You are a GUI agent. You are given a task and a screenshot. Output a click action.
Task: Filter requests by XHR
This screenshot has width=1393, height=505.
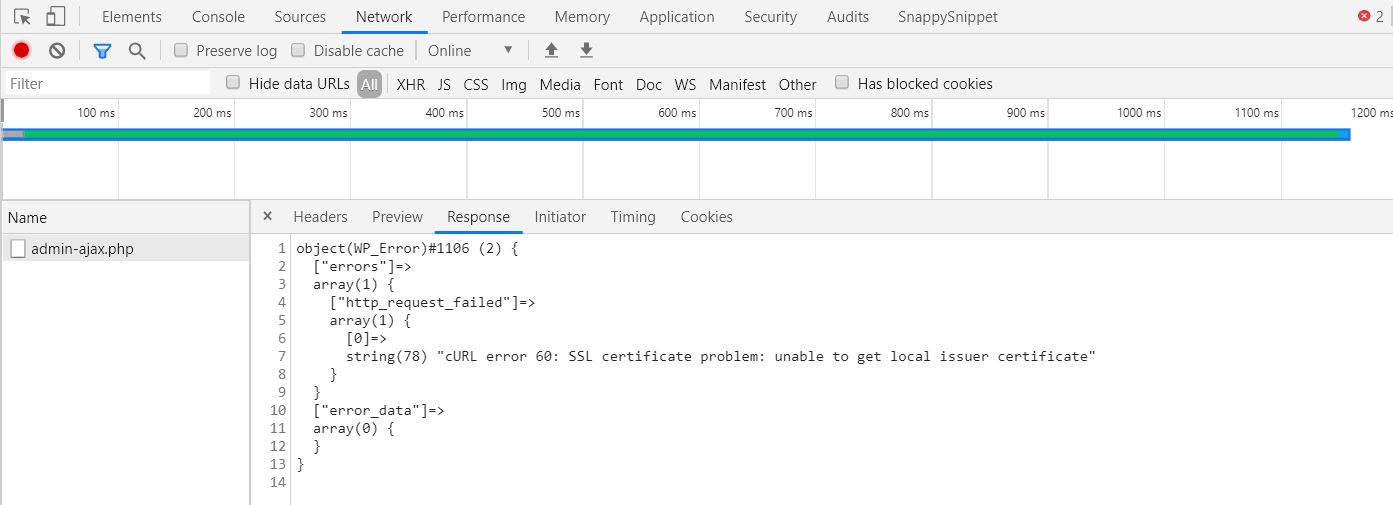pyautogui.click(x=410, y=85)
